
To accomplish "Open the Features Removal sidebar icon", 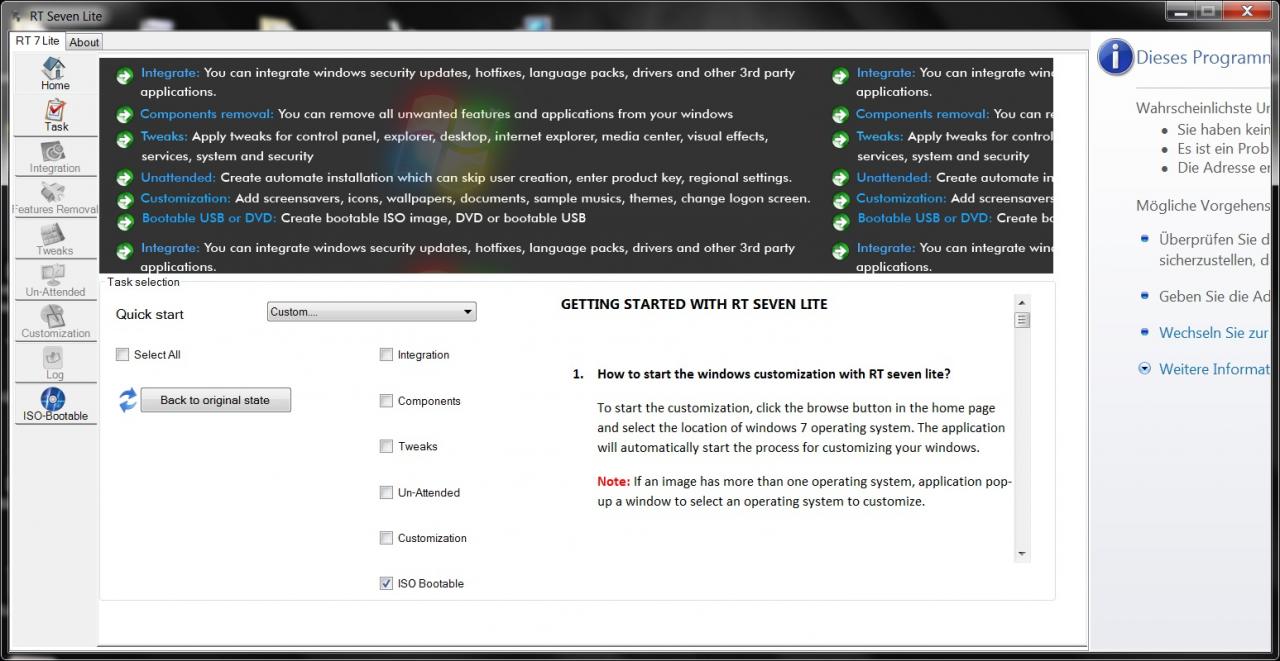I will 55,198.
